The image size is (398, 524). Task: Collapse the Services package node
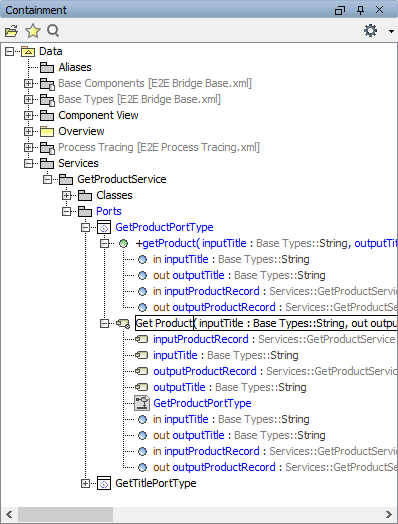(28, 163)
